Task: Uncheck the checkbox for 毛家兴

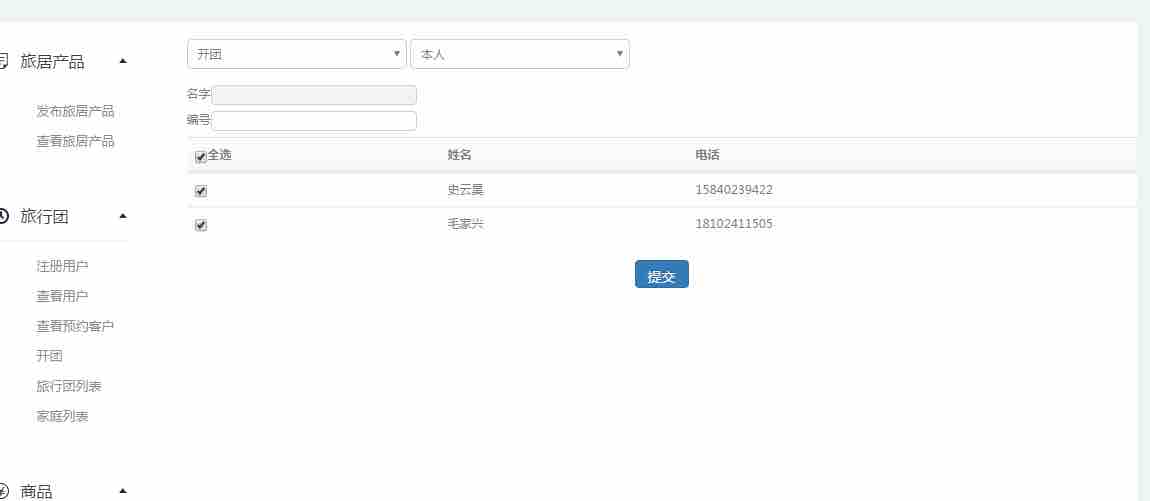Action: (x=201, y=225)
